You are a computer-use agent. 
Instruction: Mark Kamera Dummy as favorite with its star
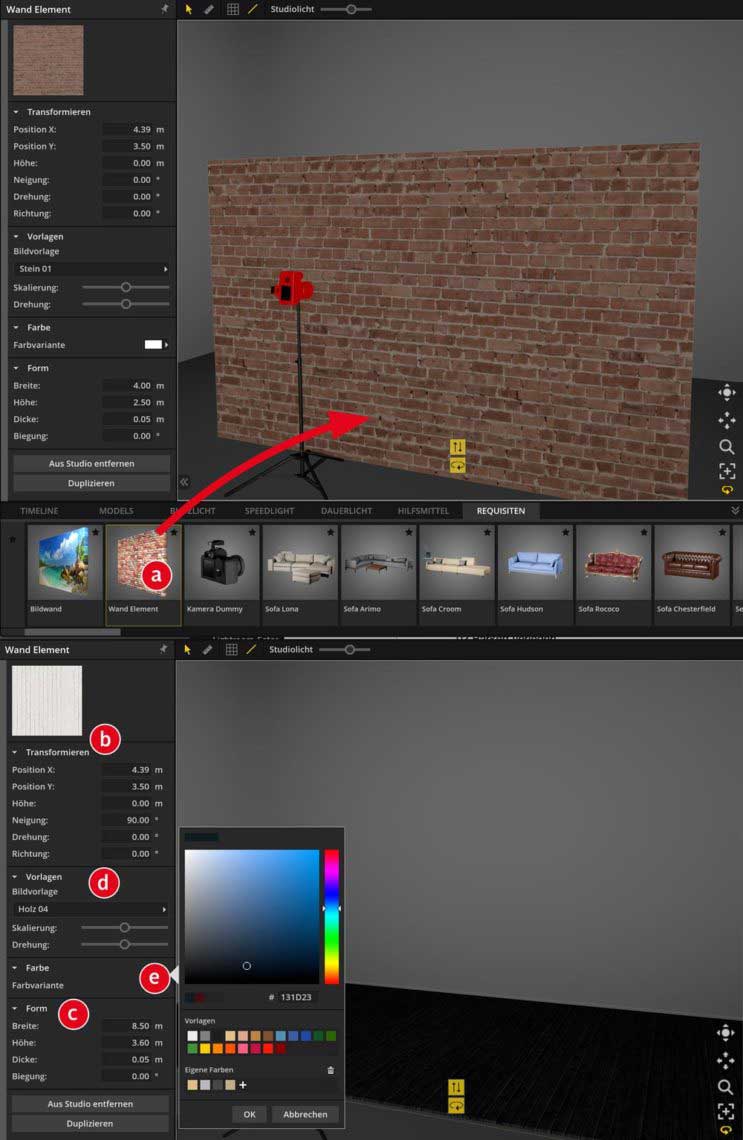[x=252, y=532]
